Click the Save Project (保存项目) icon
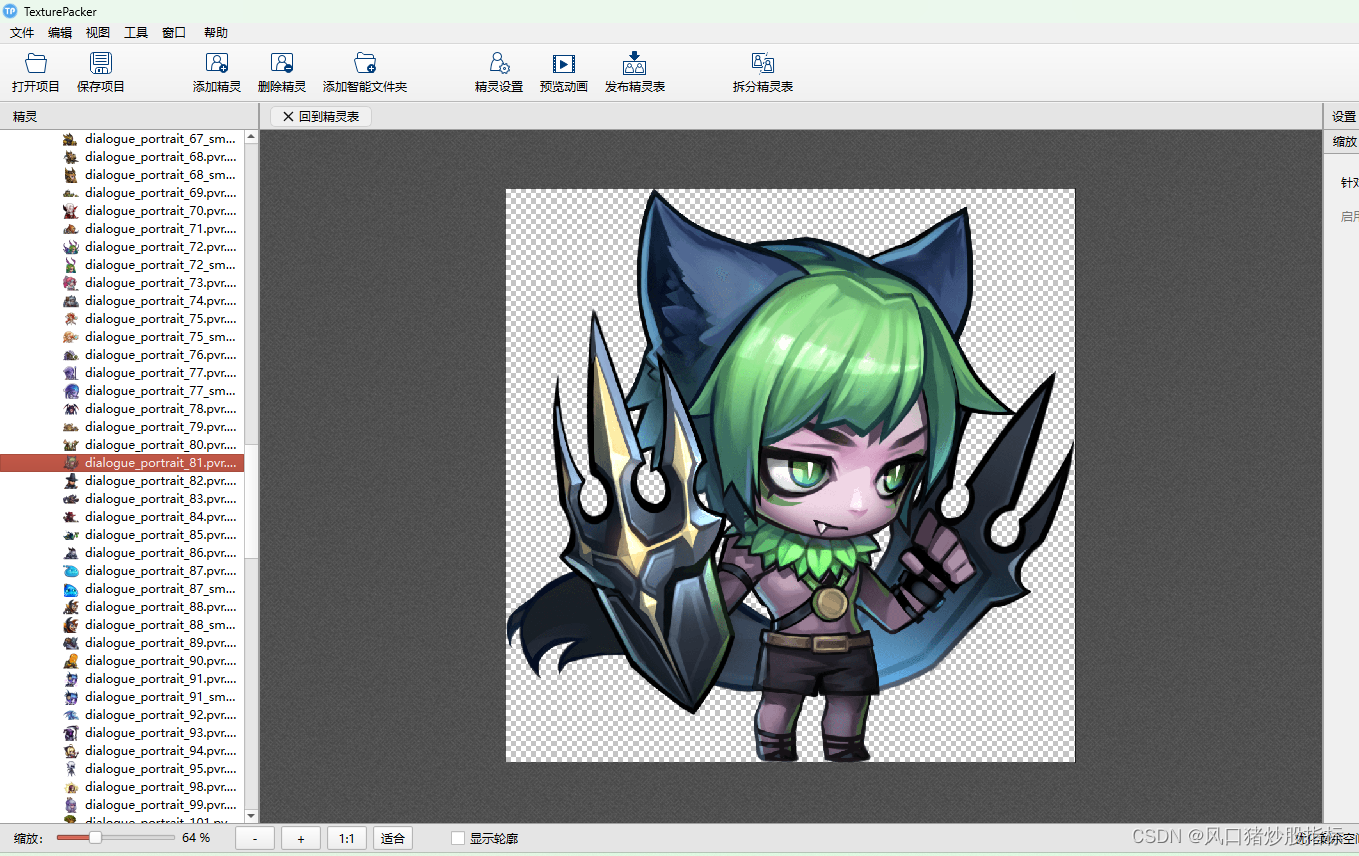The width and height of the screenshot is (1359, 856). click(x=101, y=64)
